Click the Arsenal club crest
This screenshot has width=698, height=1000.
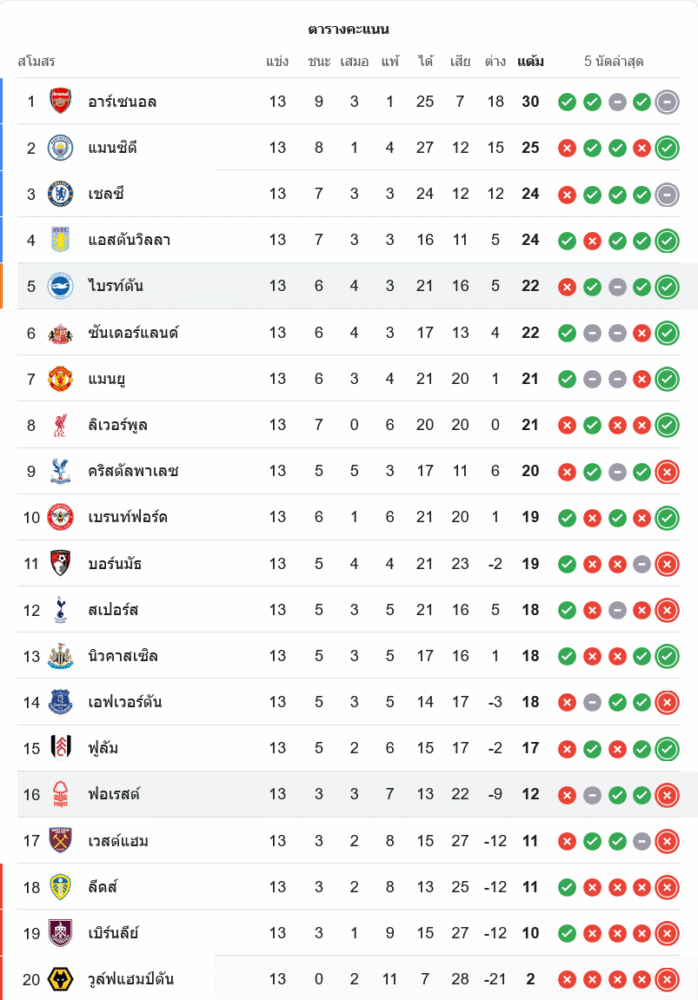(x=61, y=101)
